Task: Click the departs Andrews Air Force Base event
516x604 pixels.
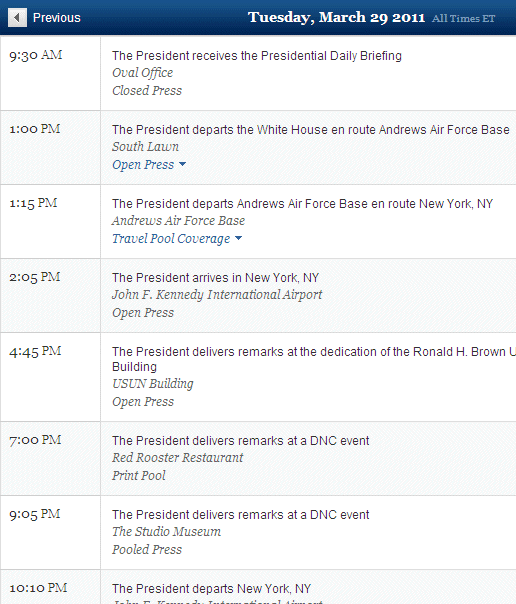Action: [302, 204]
